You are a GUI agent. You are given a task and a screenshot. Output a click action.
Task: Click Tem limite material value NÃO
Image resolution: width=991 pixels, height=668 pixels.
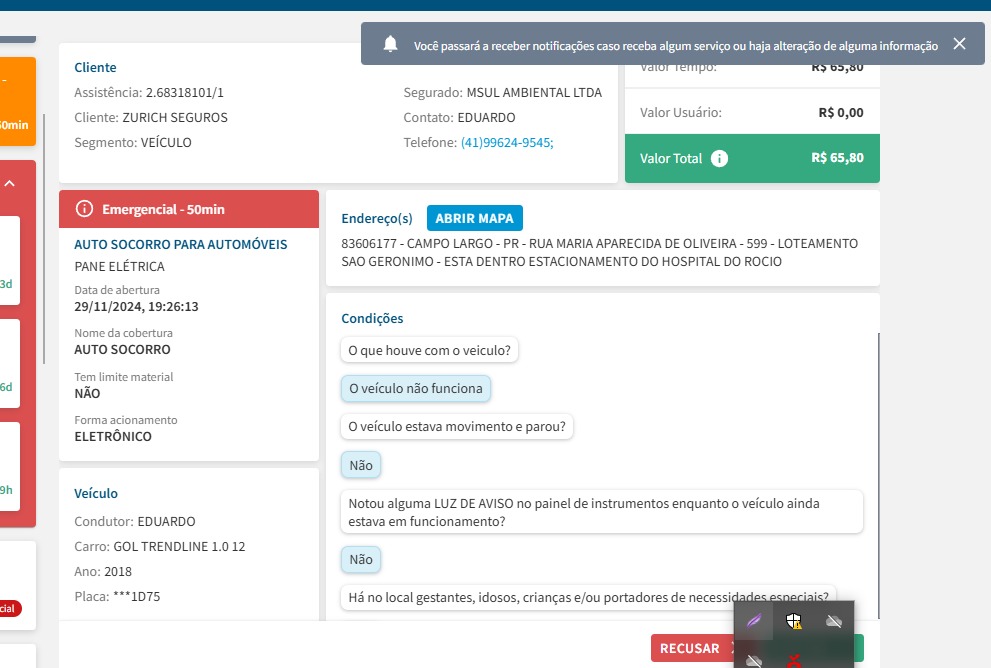click(x=87, y=393)
